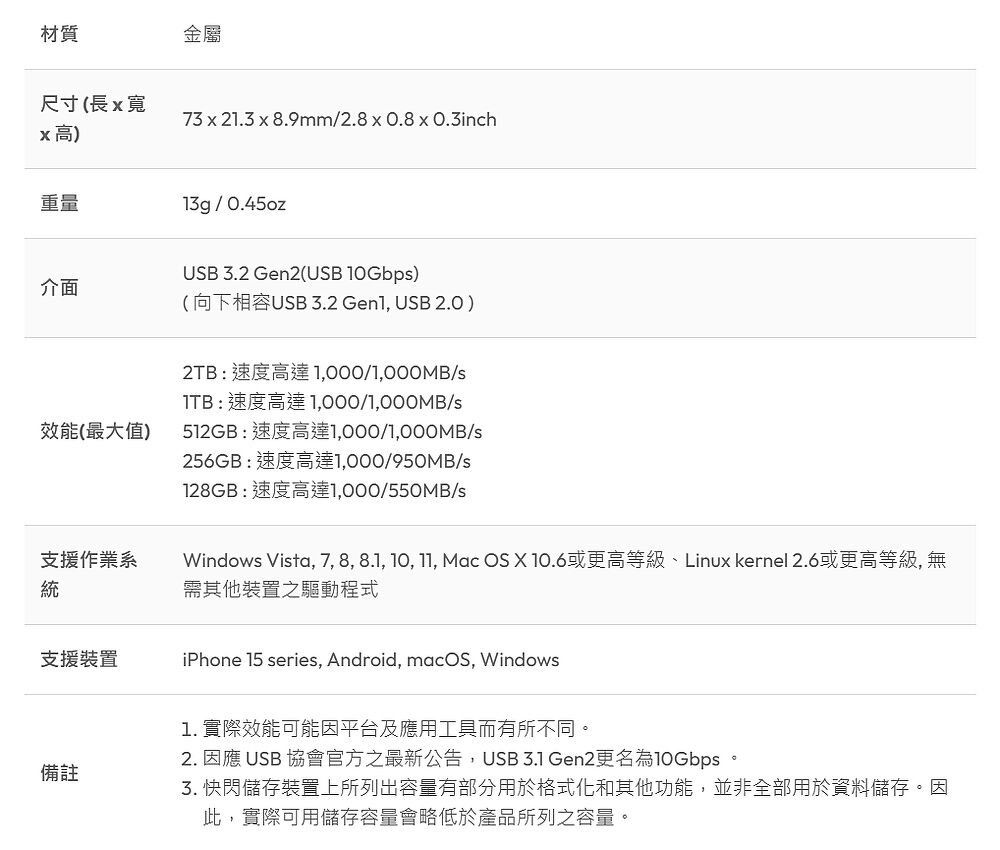Click the Windows Vista supported OS text
Viewport: 1000px width, 850px height.
point(564,575)
